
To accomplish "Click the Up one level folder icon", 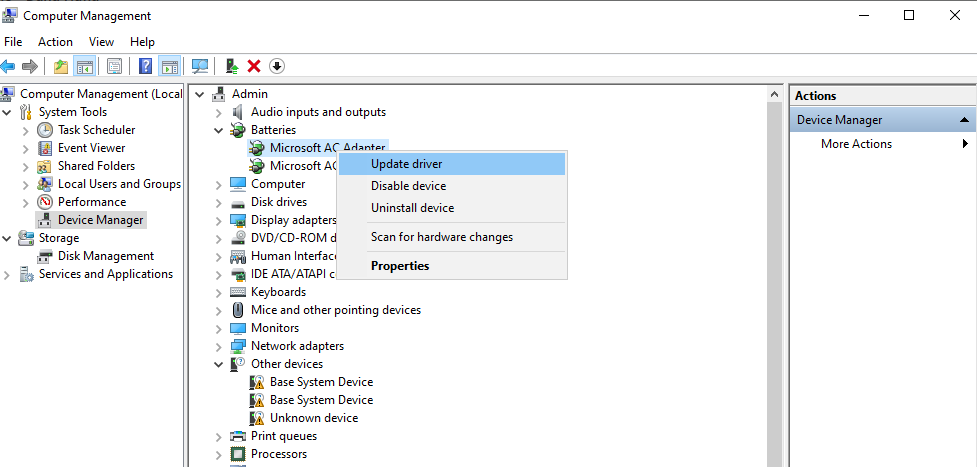I will tap(61, 66).
